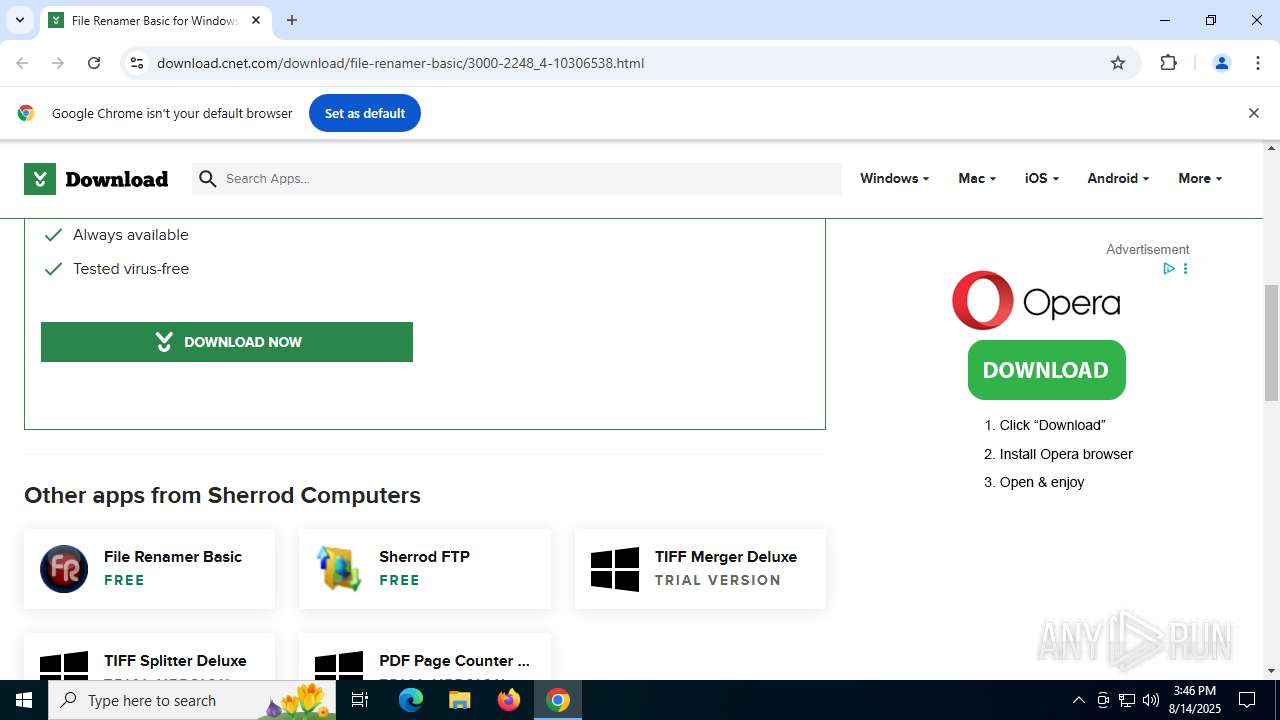
Task: Expand the iOS category dropdown
Action: [x=1041, y=178]
